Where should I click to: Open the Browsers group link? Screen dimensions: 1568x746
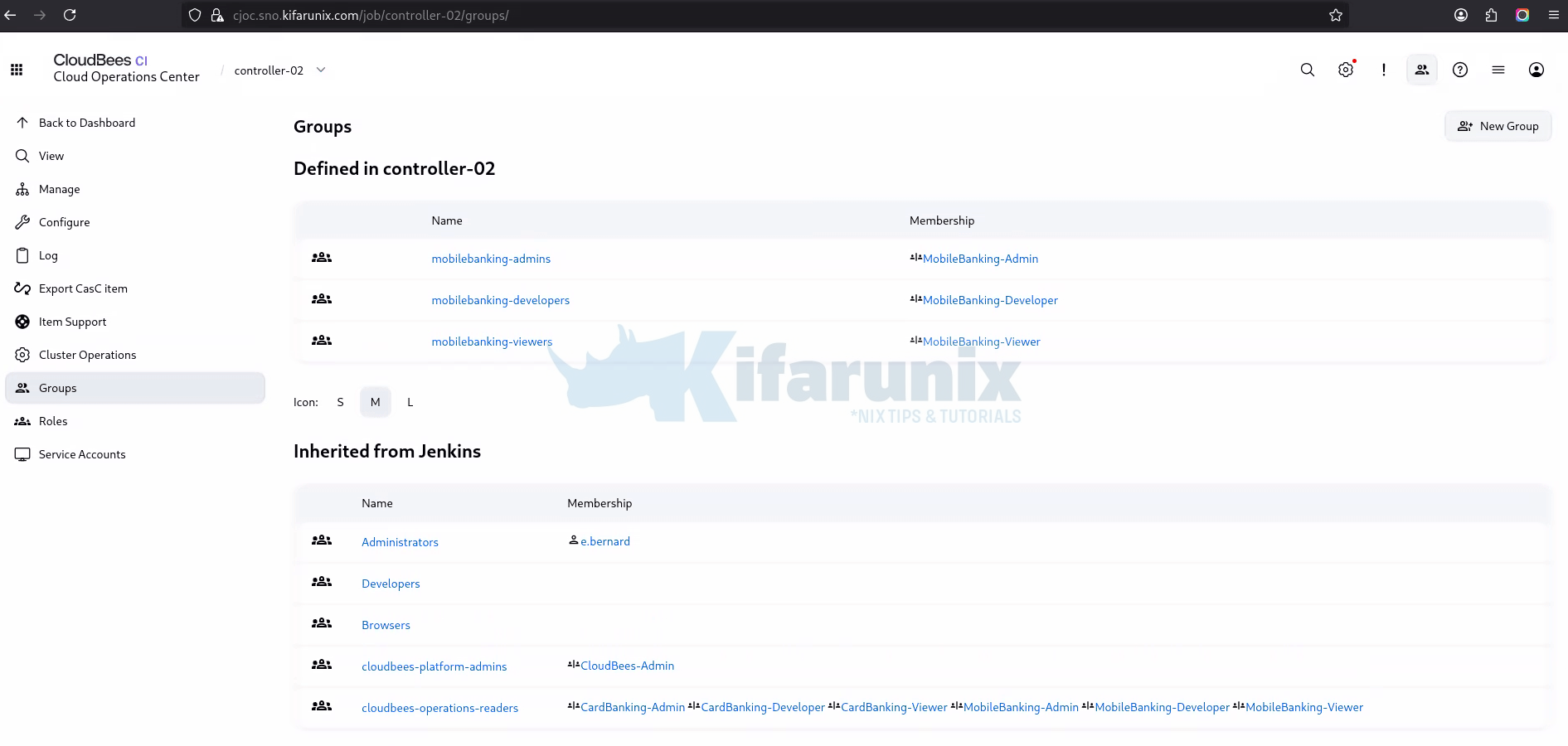pyautogui.click(x=386, y=625)
